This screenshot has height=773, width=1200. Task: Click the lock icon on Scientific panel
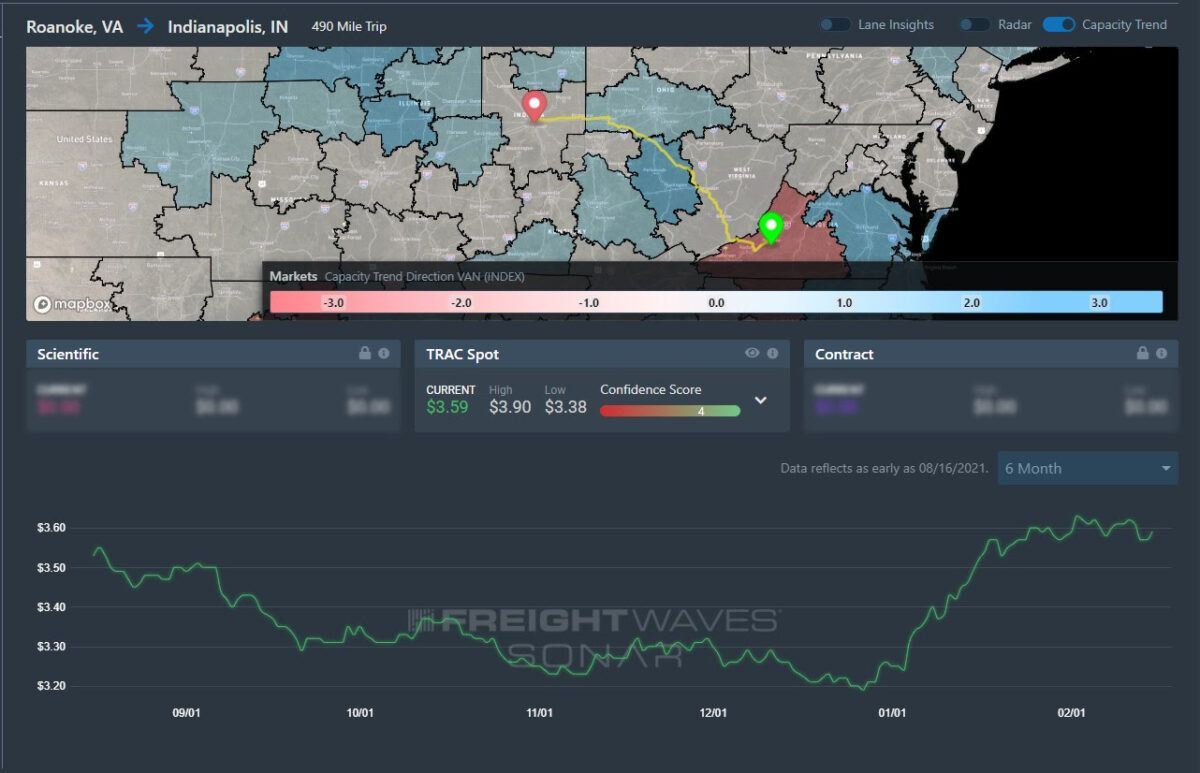(x=365, y=354)
